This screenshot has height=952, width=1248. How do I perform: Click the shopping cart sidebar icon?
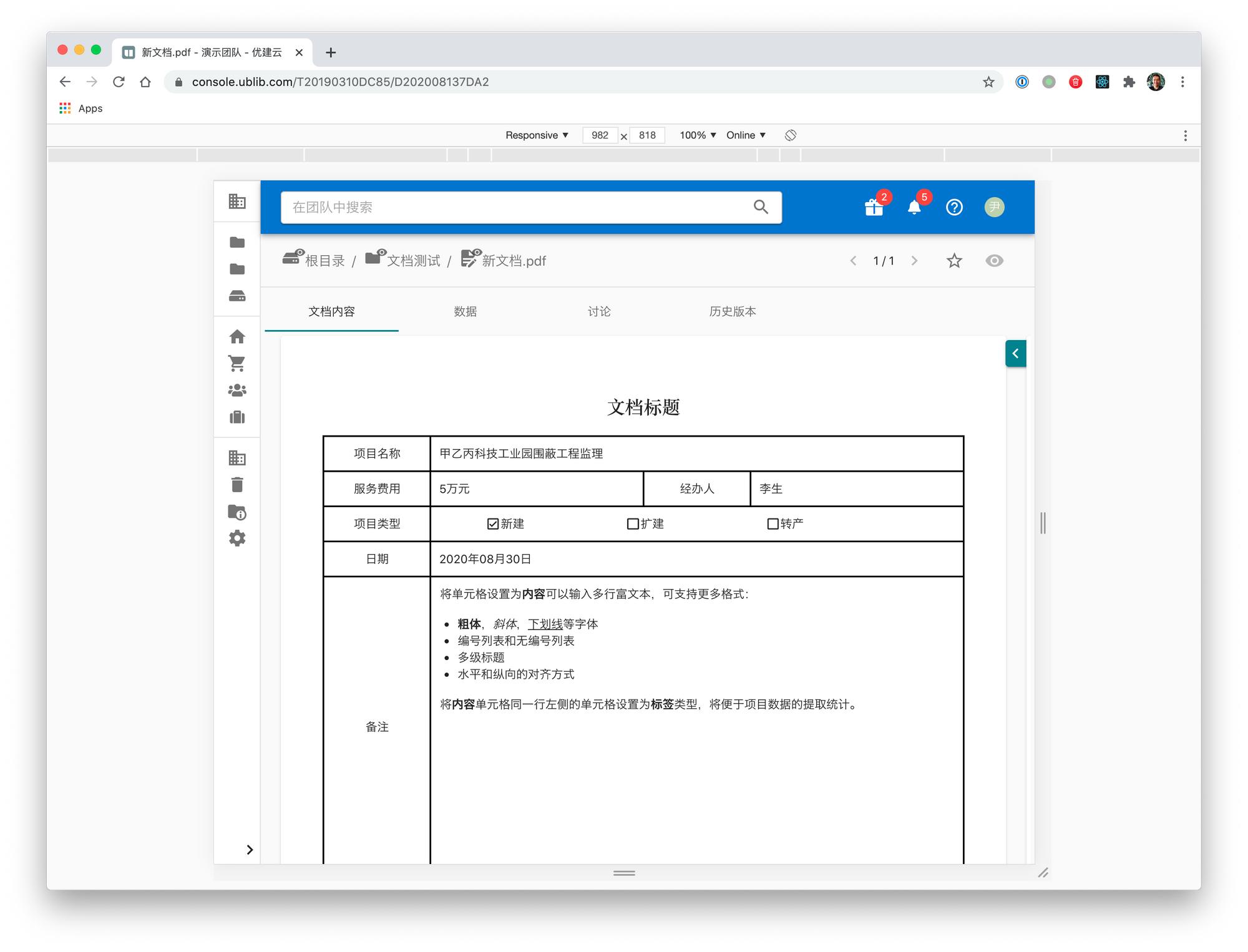[x=237, y=363]
